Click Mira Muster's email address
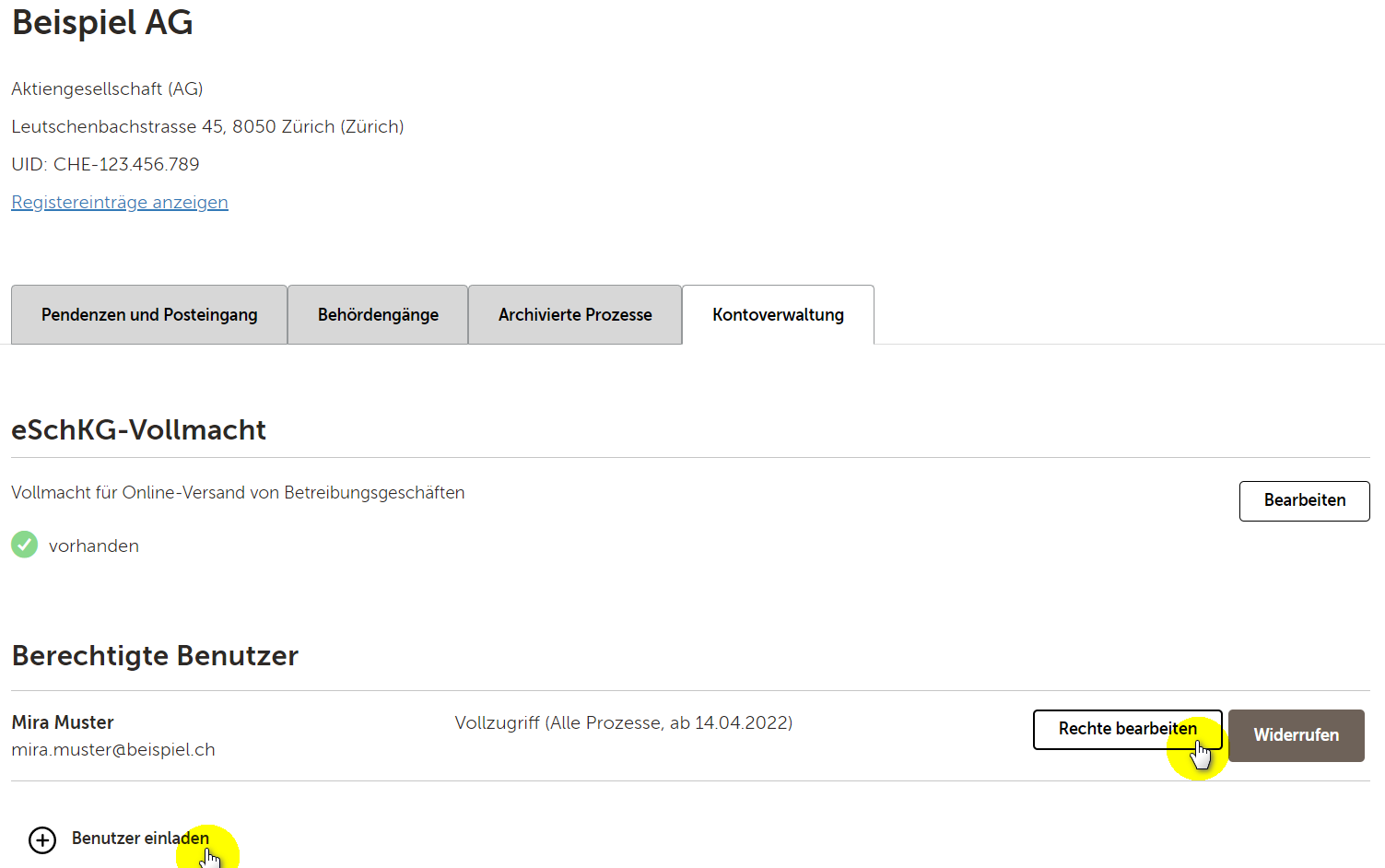Screen dimensions: 1385x868 [x=112, y=749]
